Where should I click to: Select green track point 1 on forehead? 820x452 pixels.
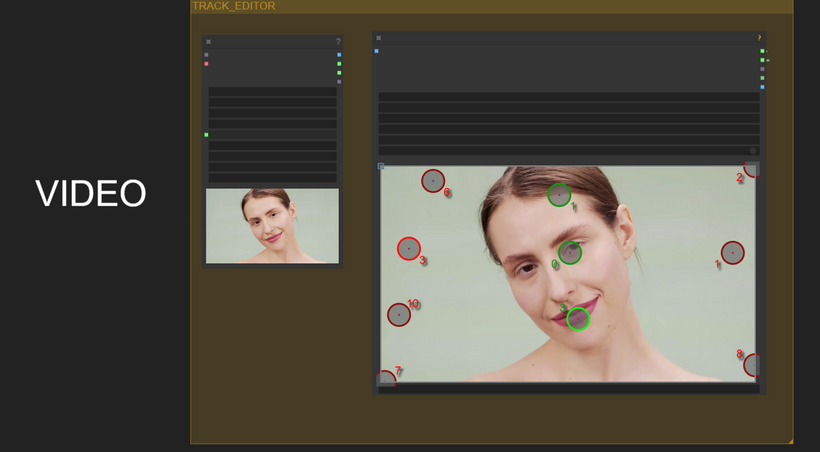pyautogui.click(x=559, y=195)
